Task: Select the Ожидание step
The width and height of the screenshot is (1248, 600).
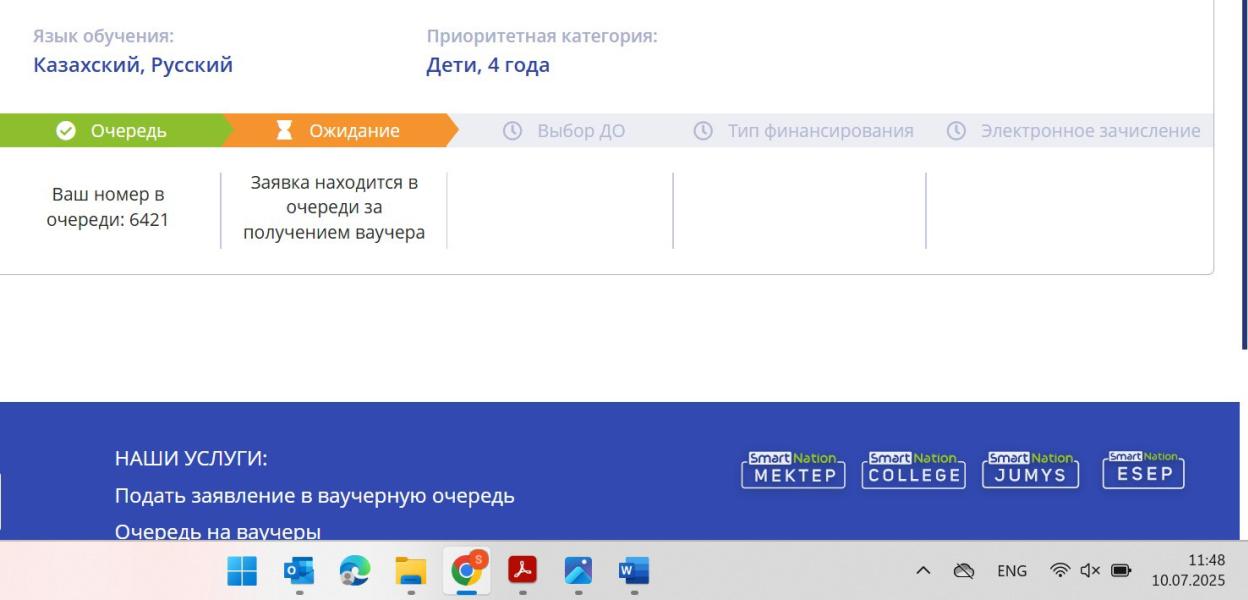Action: tap(340, 131)
